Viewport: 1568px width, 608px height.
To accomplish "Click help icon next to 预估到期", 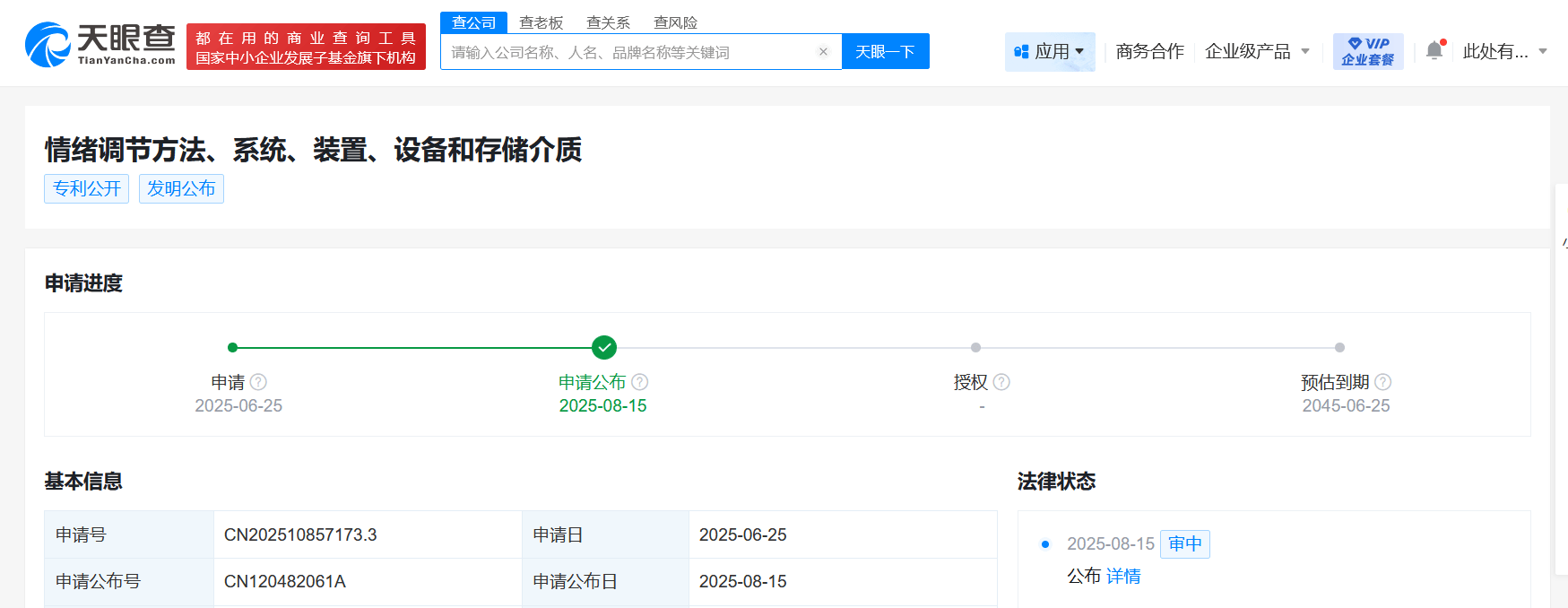I will tap(1382, 382).
